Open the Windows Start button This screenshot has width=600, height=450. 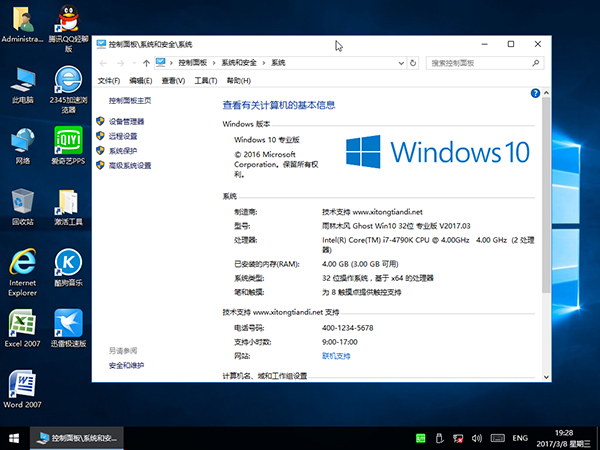14,438
